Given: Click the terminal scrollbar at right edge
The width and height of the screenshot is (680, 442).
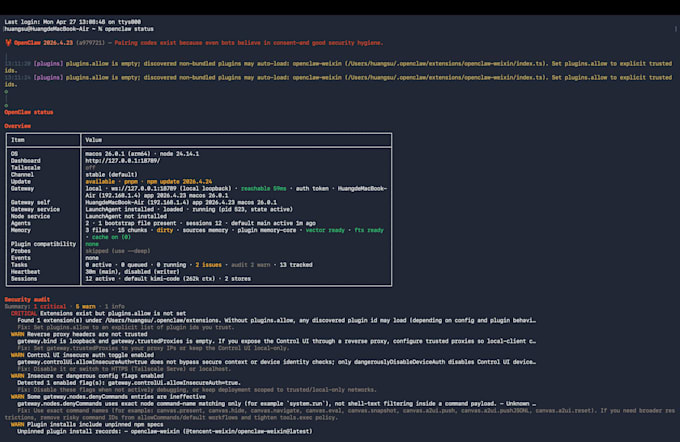Looking at the screenshot, I should point(676,29).
